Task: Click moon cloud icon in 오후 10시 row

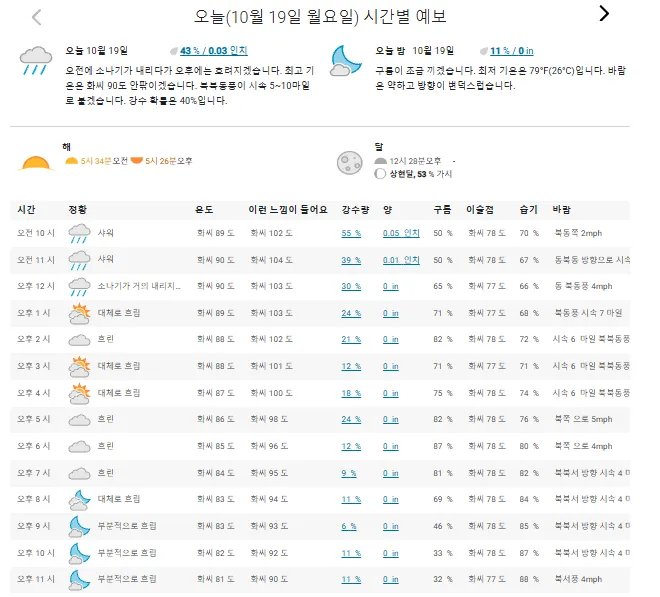Action: point(80,554)
